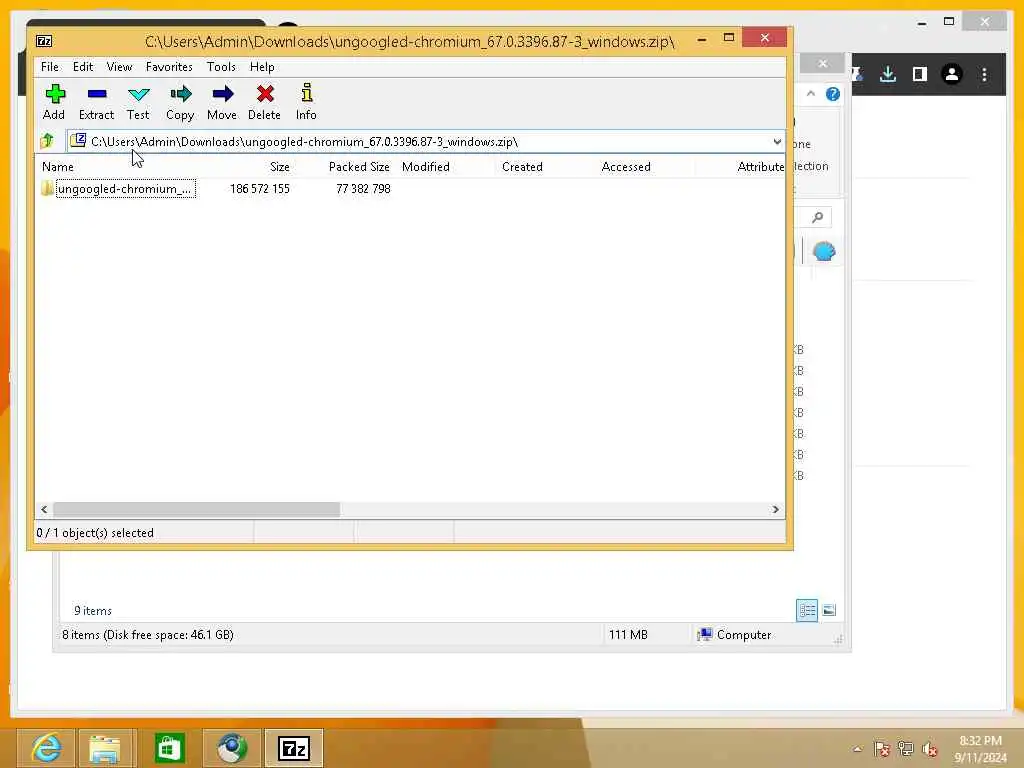Open the browser three-dot menu

click(x=984, y=74)
